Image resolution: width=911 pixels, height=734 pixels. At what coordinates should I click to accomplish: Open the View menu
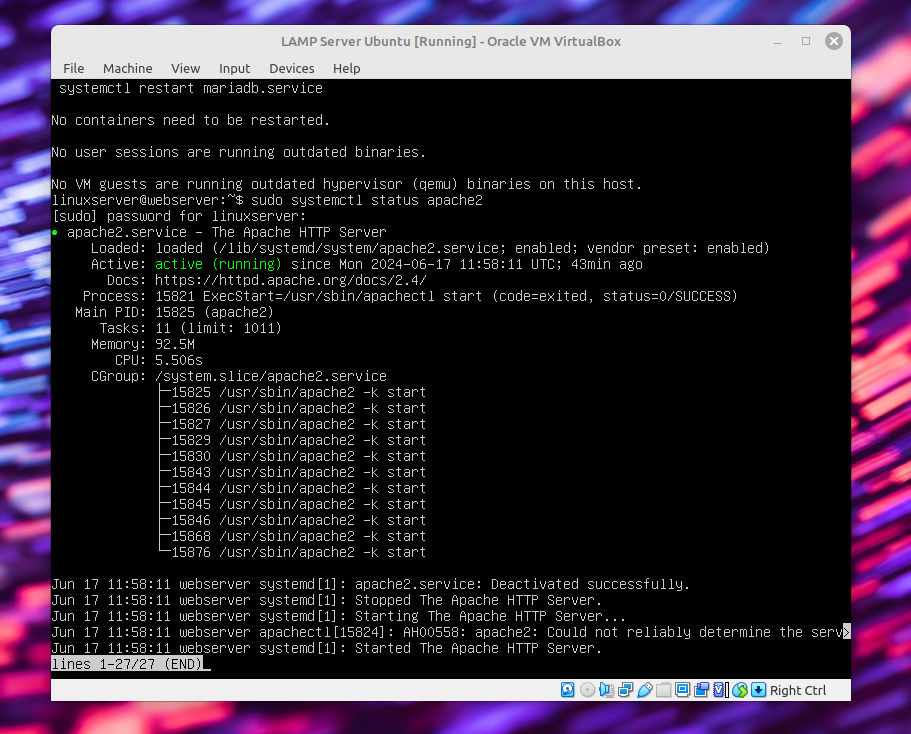click(x=186, y=69)
